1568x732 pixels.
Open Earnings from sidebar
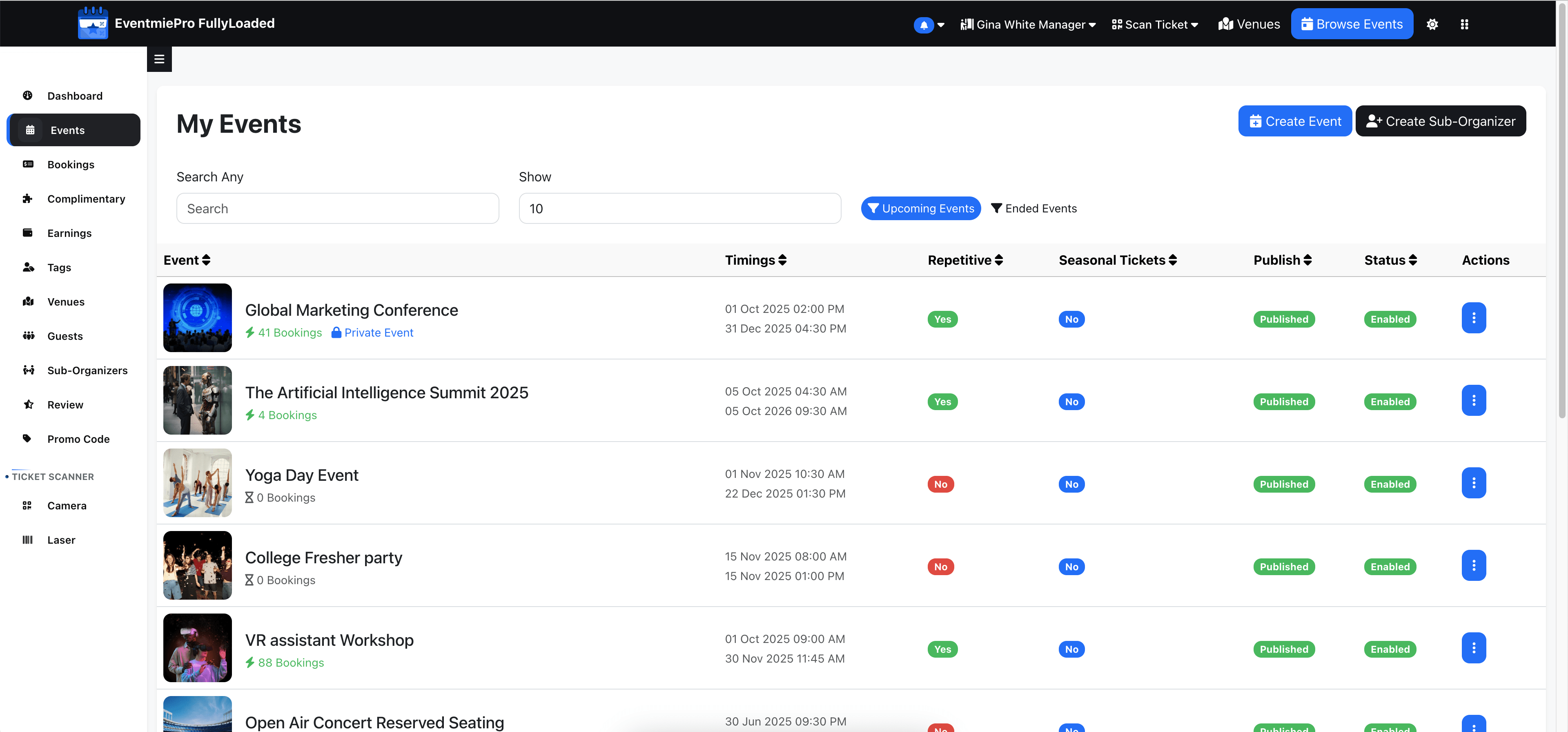tap(69, 233)
